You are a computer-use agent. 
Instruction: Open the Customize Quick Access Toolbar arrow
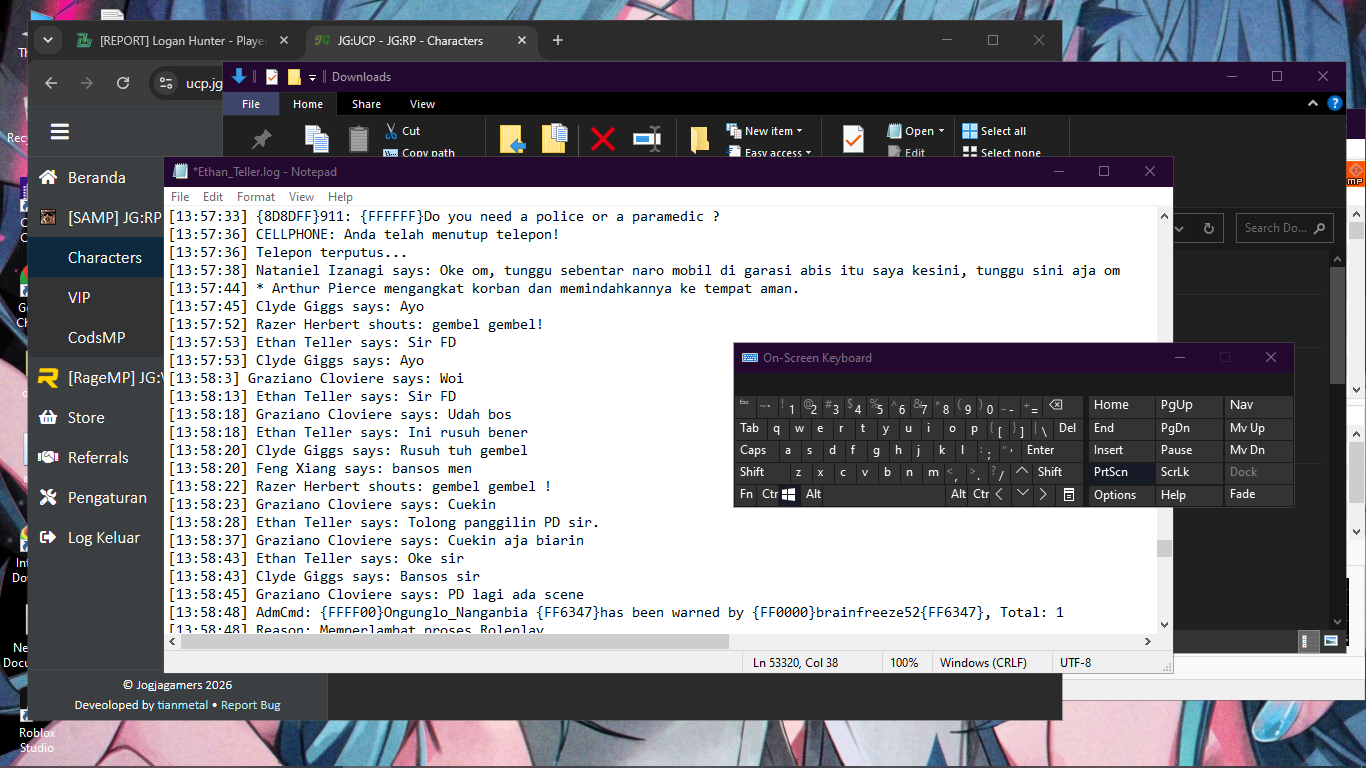tap(312, 77)
